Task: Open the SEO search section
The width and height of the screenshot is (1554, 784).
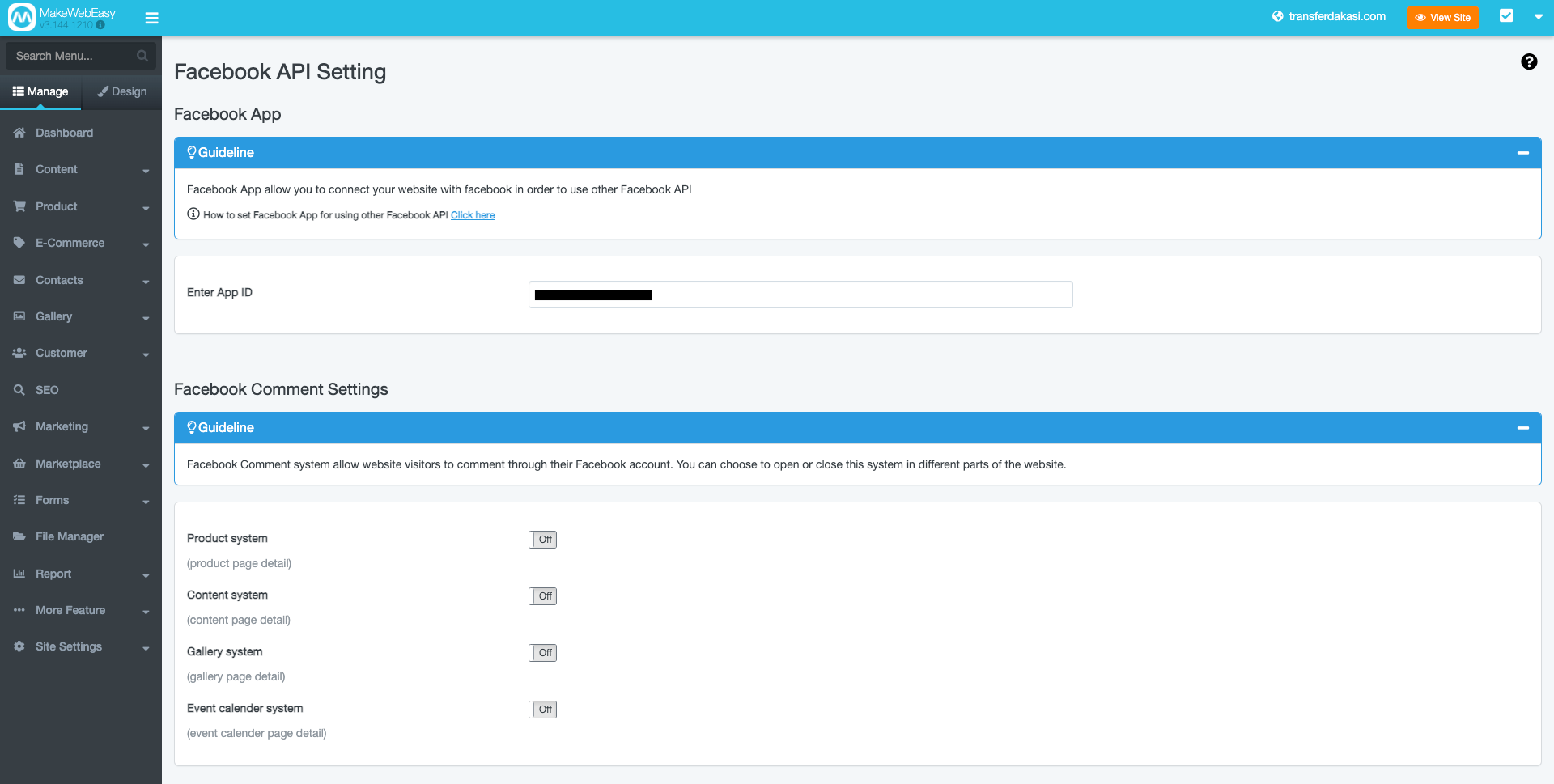Action: point(47,390)
